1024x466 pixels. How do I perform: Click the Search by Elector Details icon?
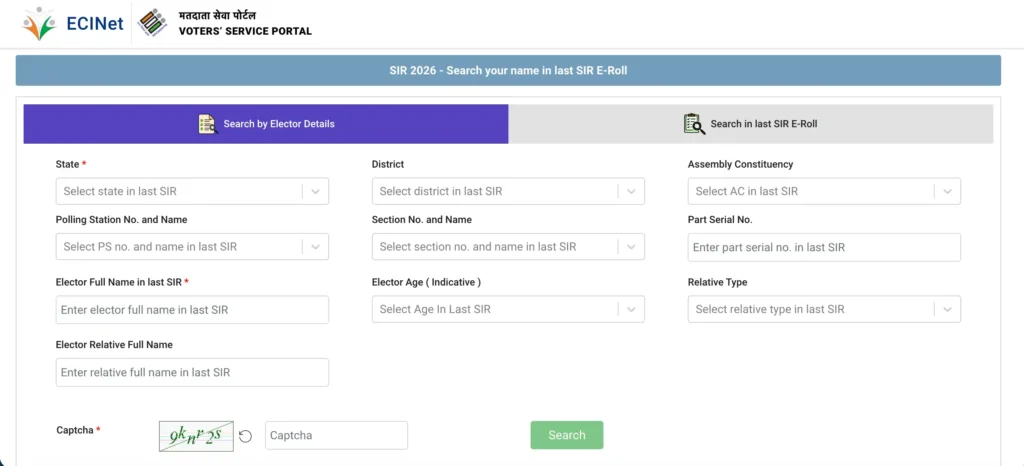click(207, 124)
